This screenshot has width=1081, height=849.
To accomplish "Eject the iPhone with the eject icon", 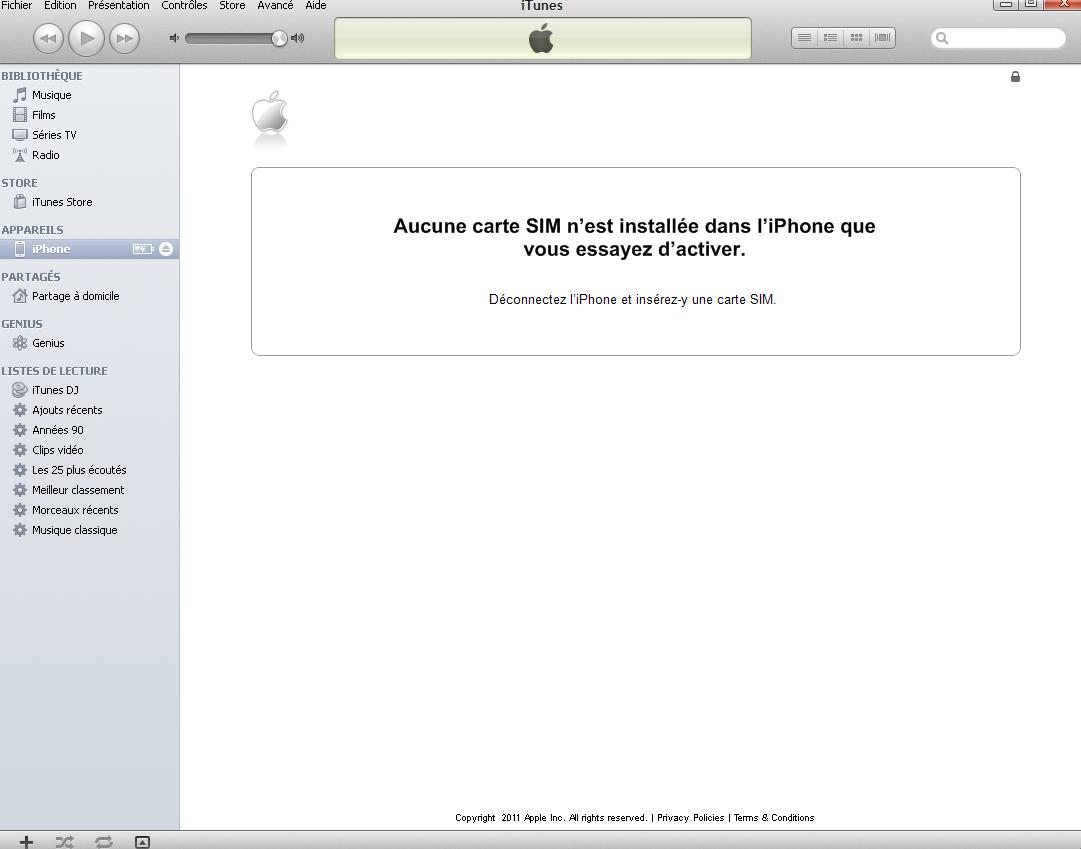I will (166, 249).
